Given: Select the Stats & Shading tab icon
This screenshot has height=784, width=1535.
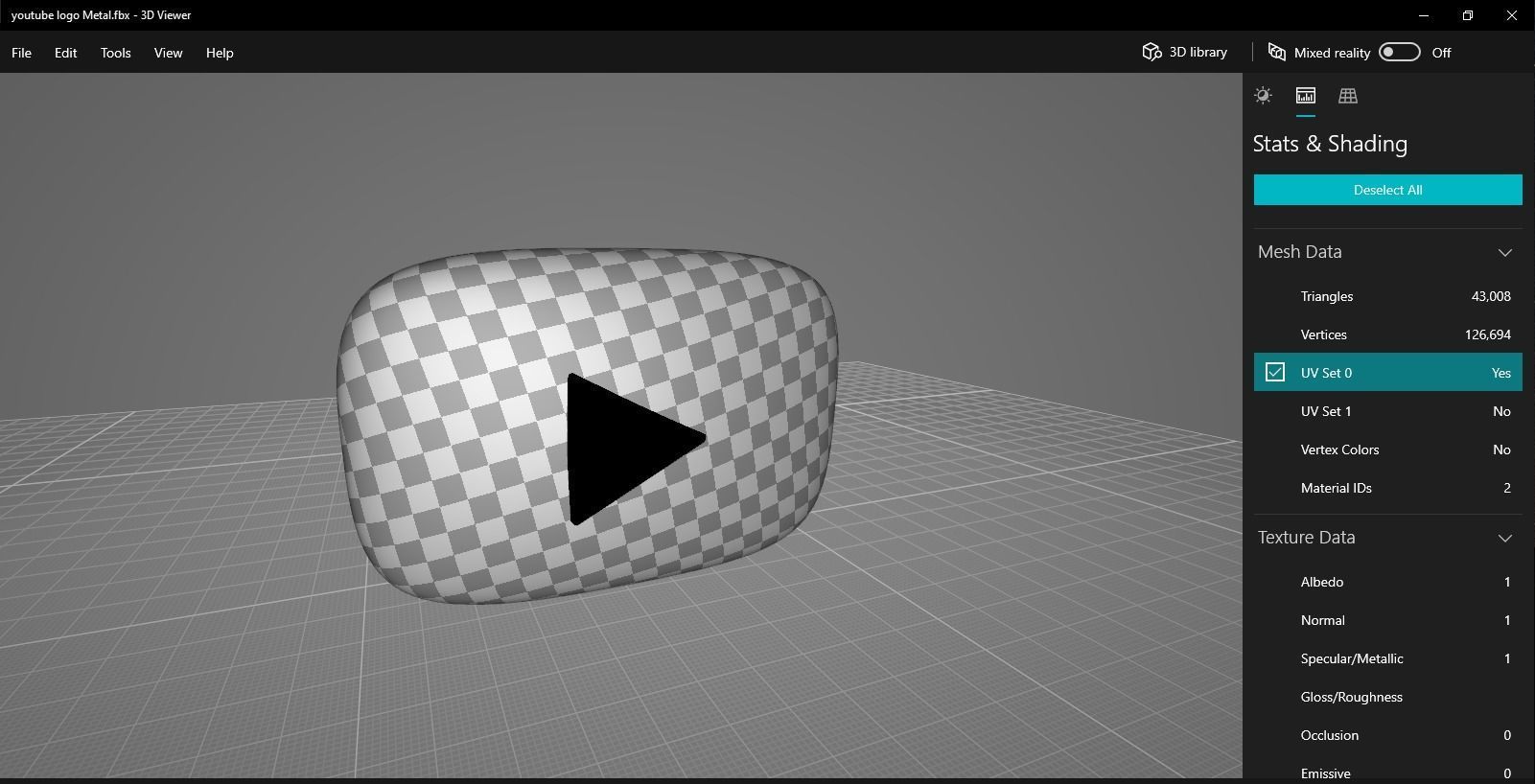Looking at the screenshot, I should (1305, 95).
